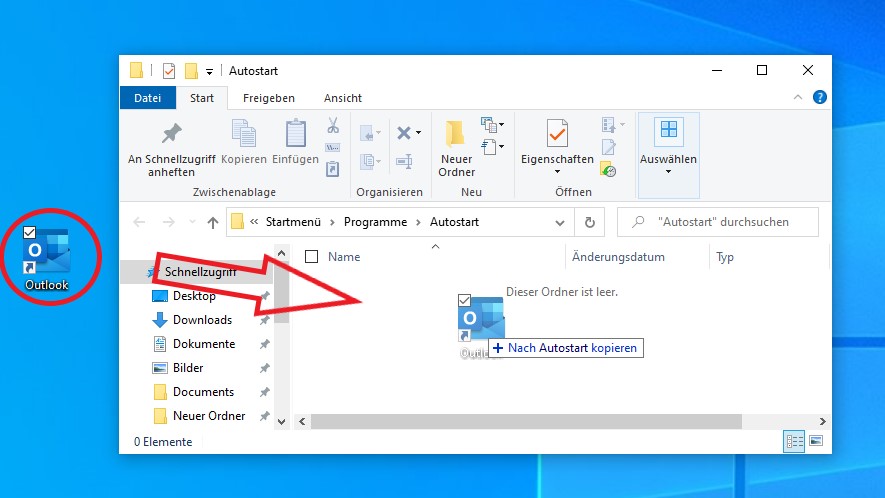Image resolution: width=885 pixels, height=498 pixels.
Task: Open the Freigeben tab
Action: point(269,98)
